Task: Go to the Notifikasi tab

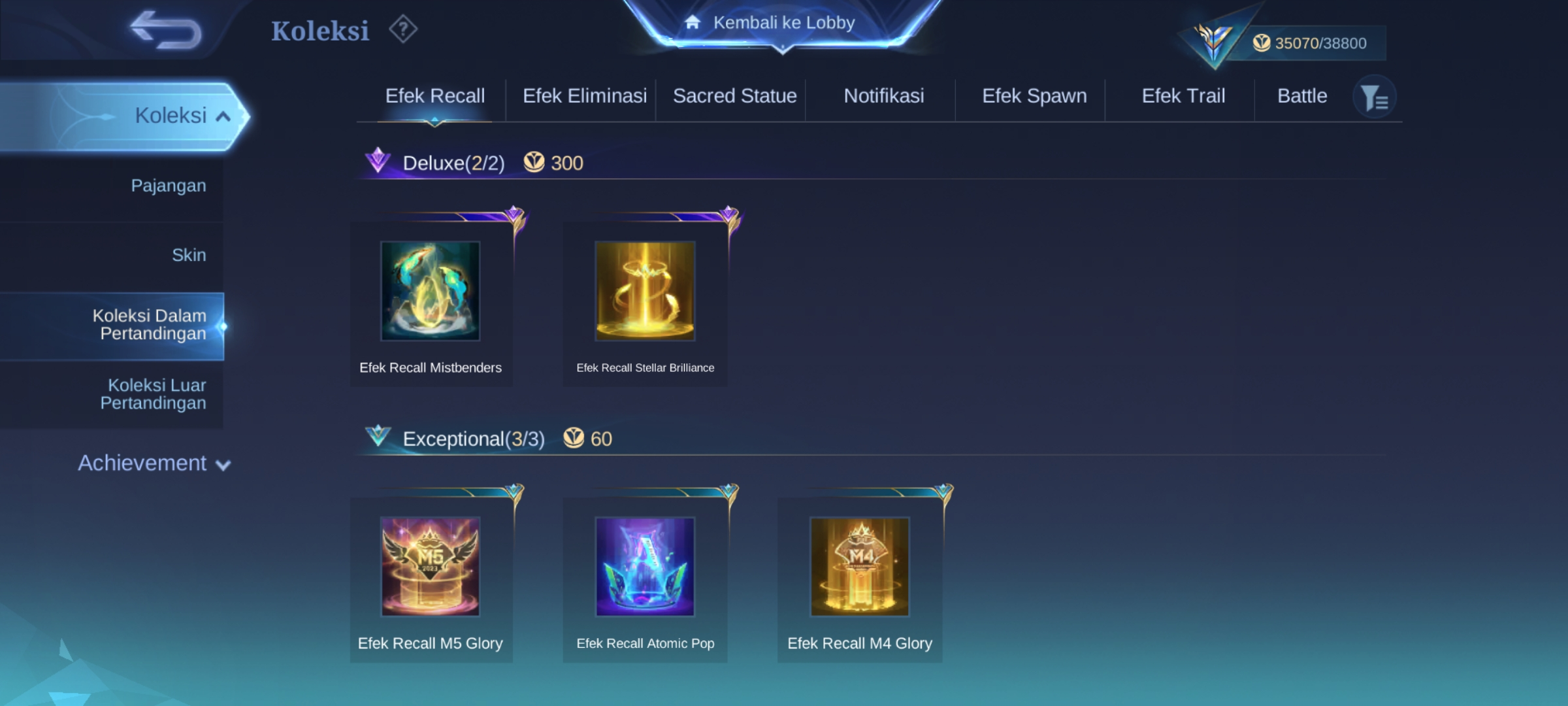Action: [884, 96]
